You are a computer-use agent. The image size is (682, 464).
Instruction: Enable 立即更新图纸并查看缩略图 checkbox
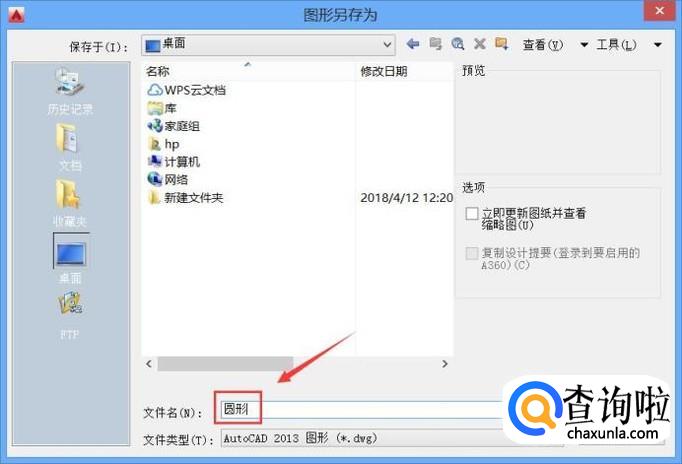click(472, 214)
